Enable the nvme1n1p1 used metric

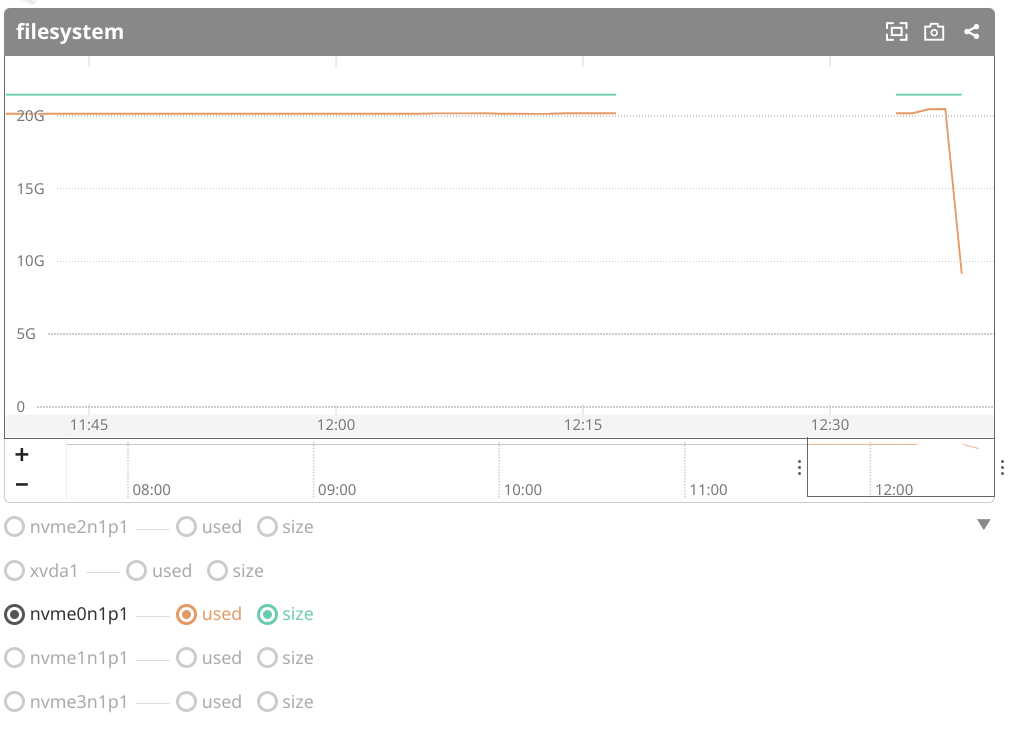coord(186,658)
